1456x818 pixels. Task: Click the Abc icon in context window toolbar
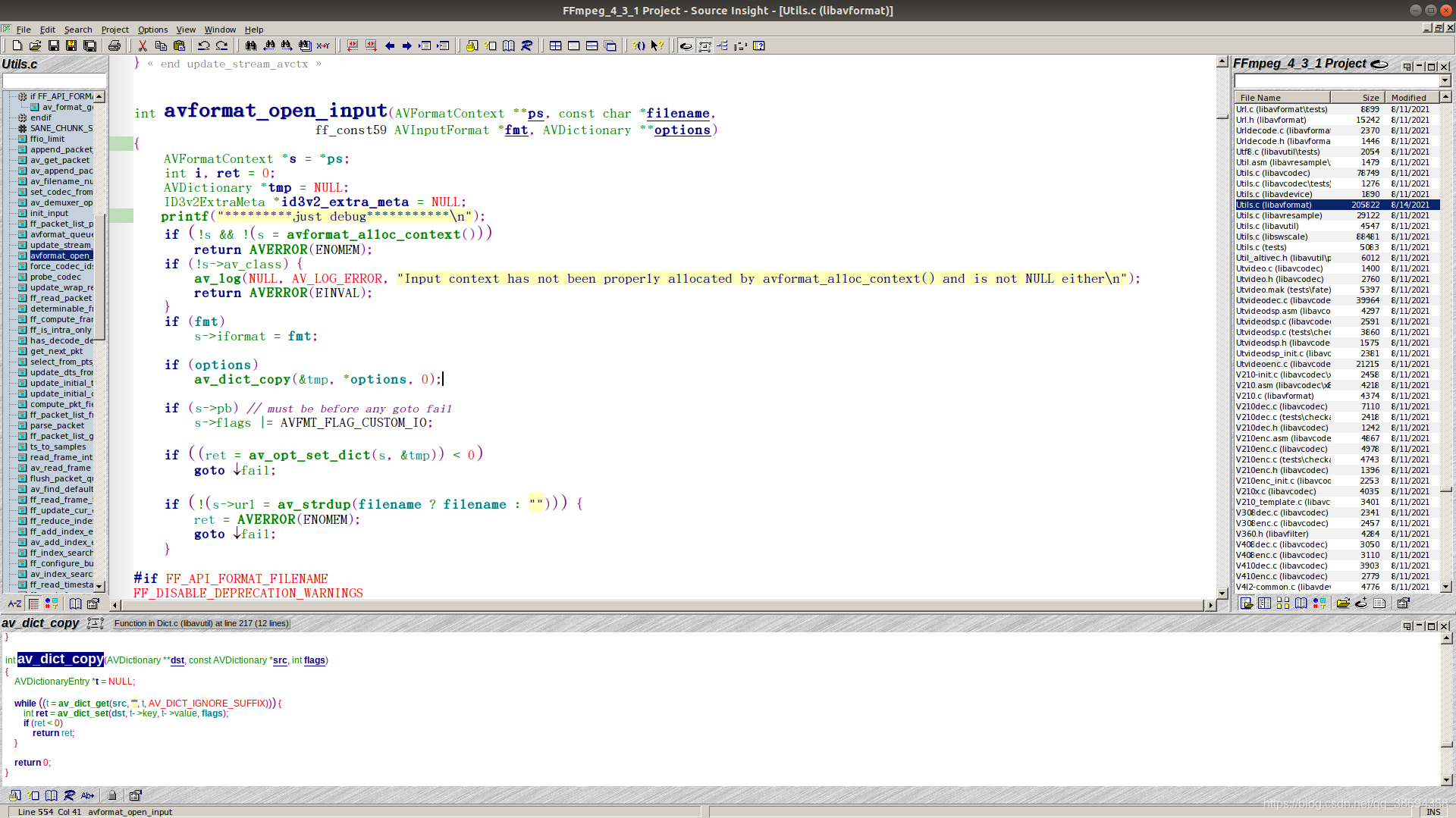tap(87, 795)
